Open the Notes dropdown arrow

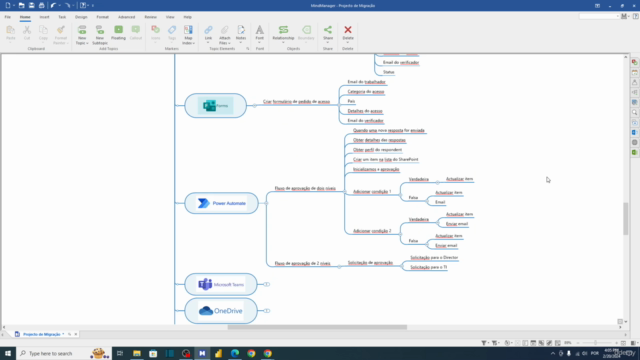(240, 42)
